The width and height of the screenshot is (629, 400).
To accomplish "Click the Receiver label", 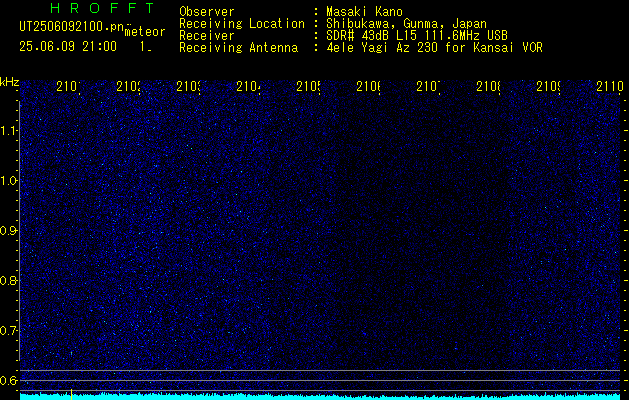I will [207, 36].
